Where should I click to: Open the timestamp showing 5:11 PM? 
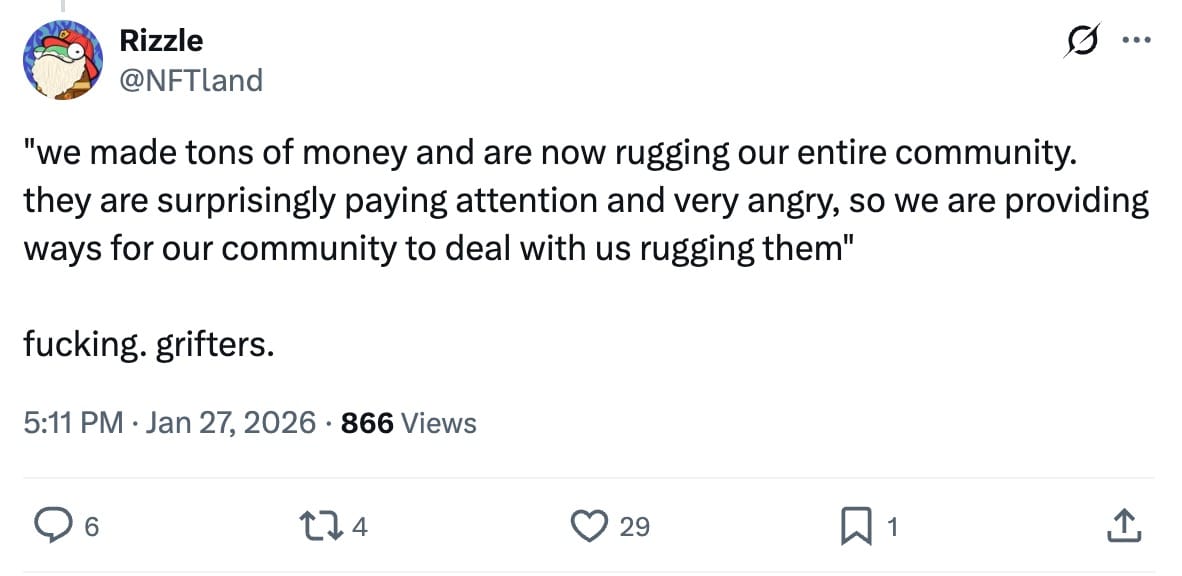point(70,422)
